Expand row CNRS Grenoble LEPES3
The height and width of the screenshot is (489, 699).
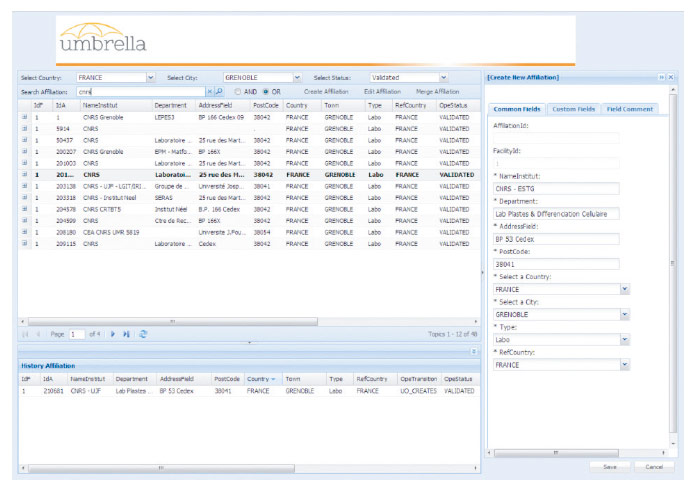pos(25,117)
